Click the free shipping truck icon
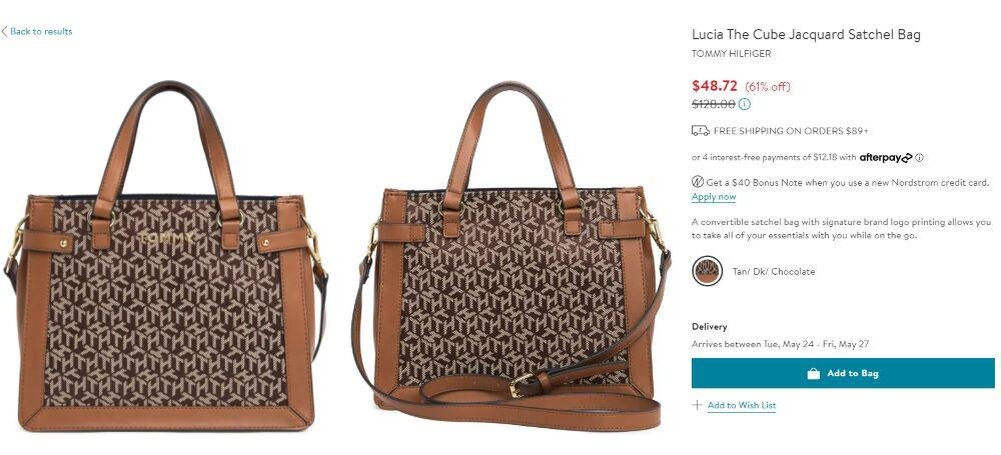Screen dimensions: 1001x455 point(700,131)
